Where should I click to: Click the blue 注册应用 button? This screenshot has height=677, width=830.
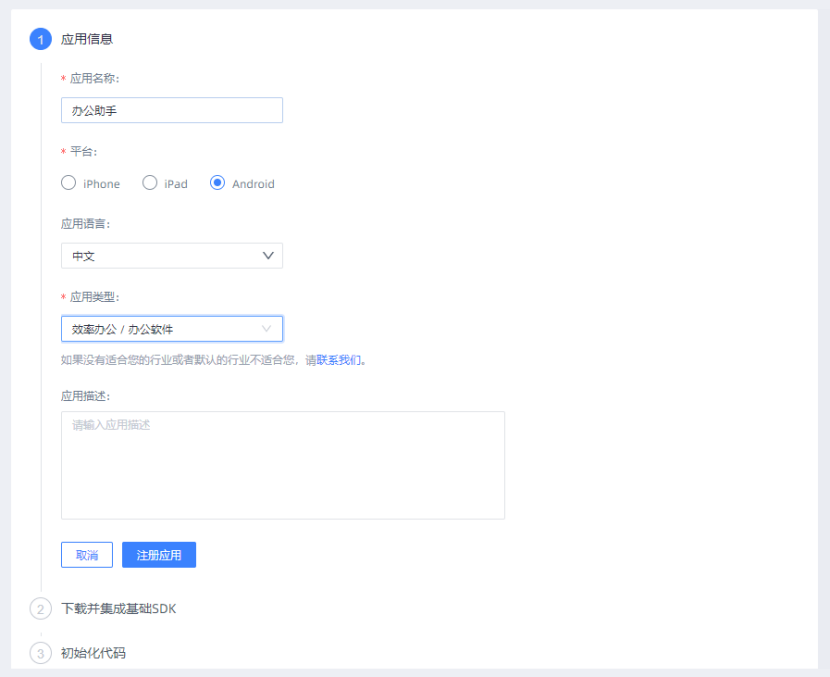click(x=158, y=555)
